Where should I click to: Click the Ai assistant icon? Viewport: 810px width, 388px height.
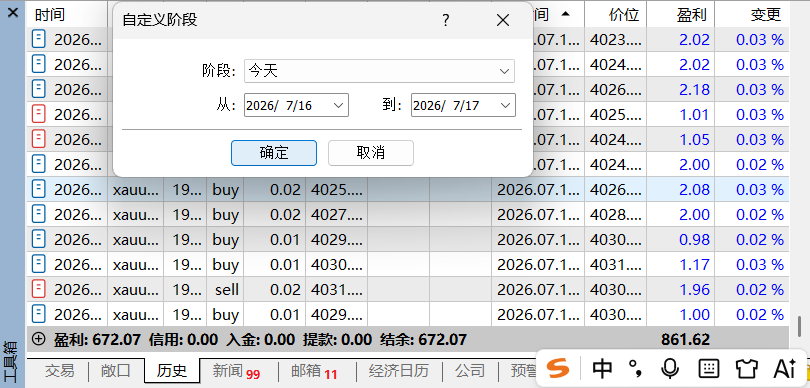(784, 368)
